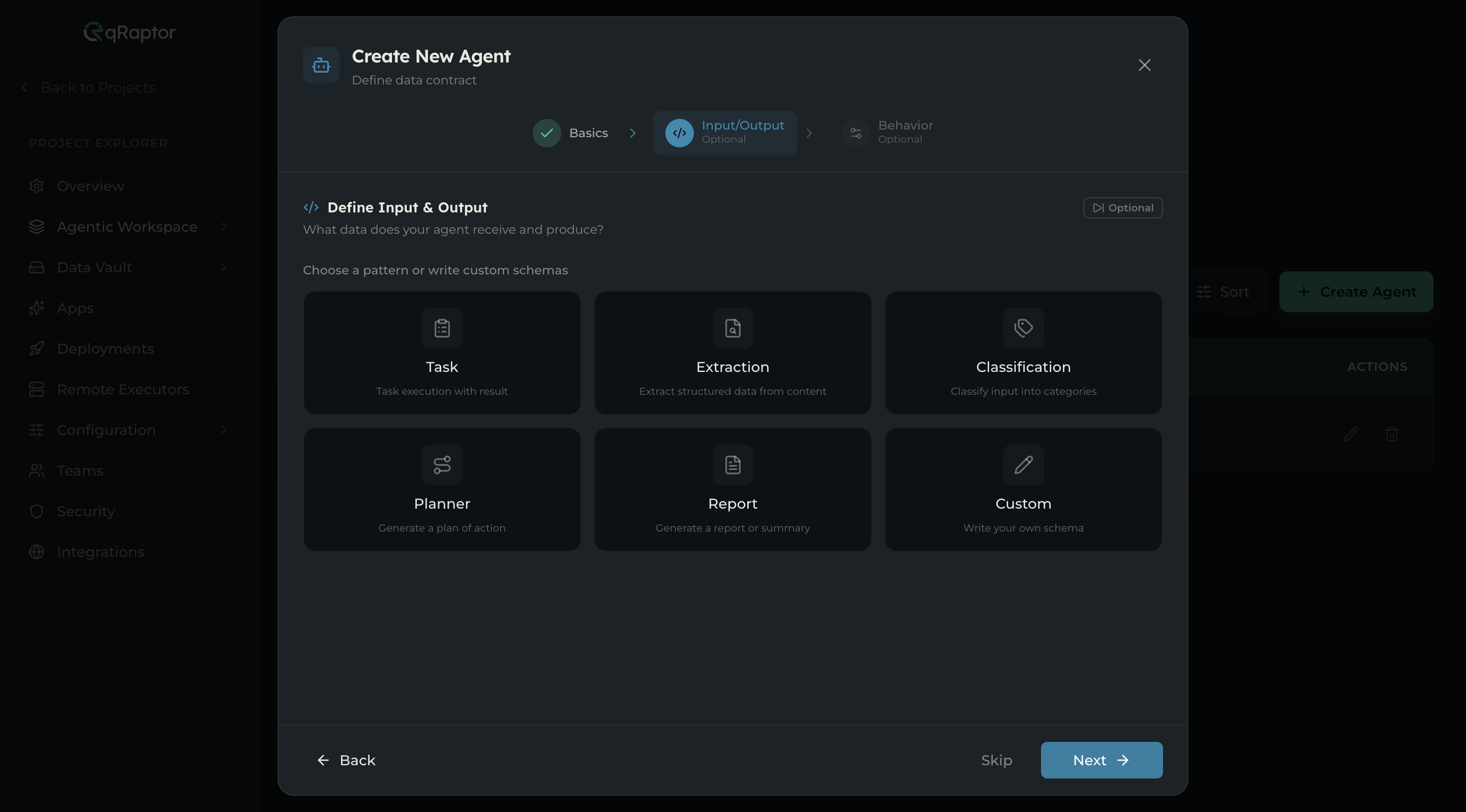1466x812 pixels.
Task: Expand the Configuration submenu chevron
Action: 224,430
